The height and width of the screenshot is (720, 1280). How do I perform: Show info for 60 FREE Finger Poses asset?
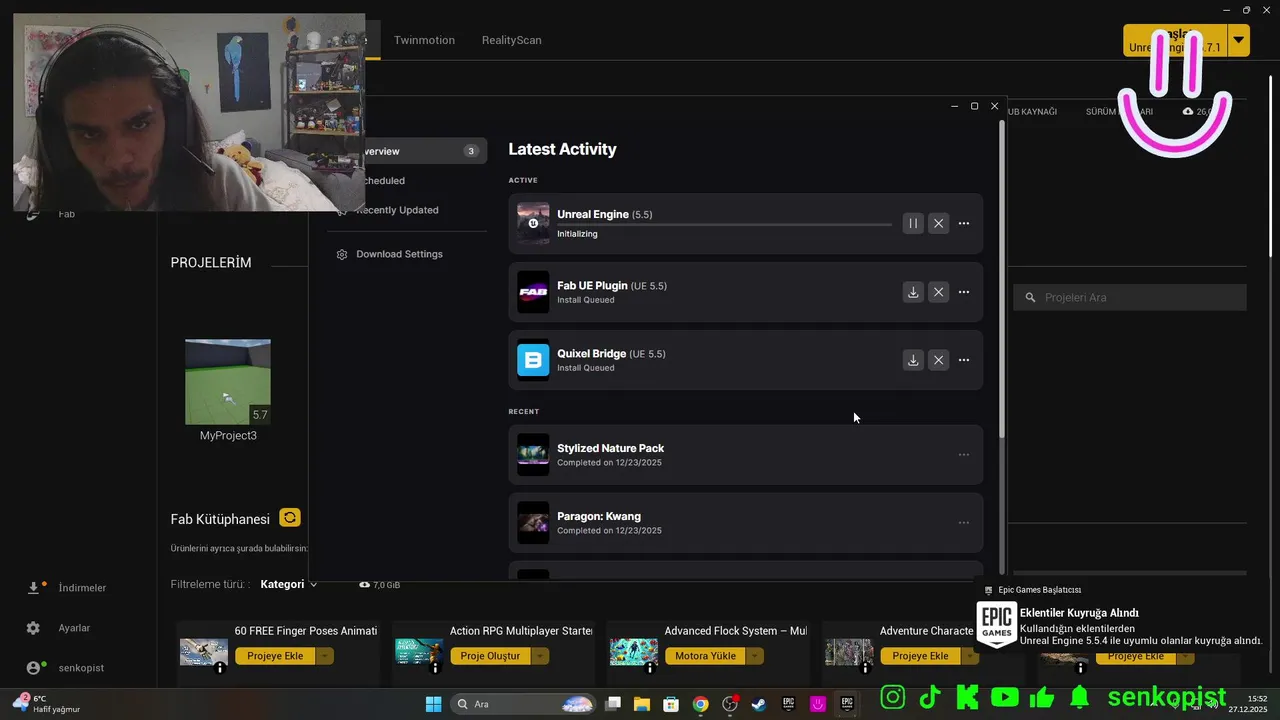pyautogui.click(x=220, y=668)
